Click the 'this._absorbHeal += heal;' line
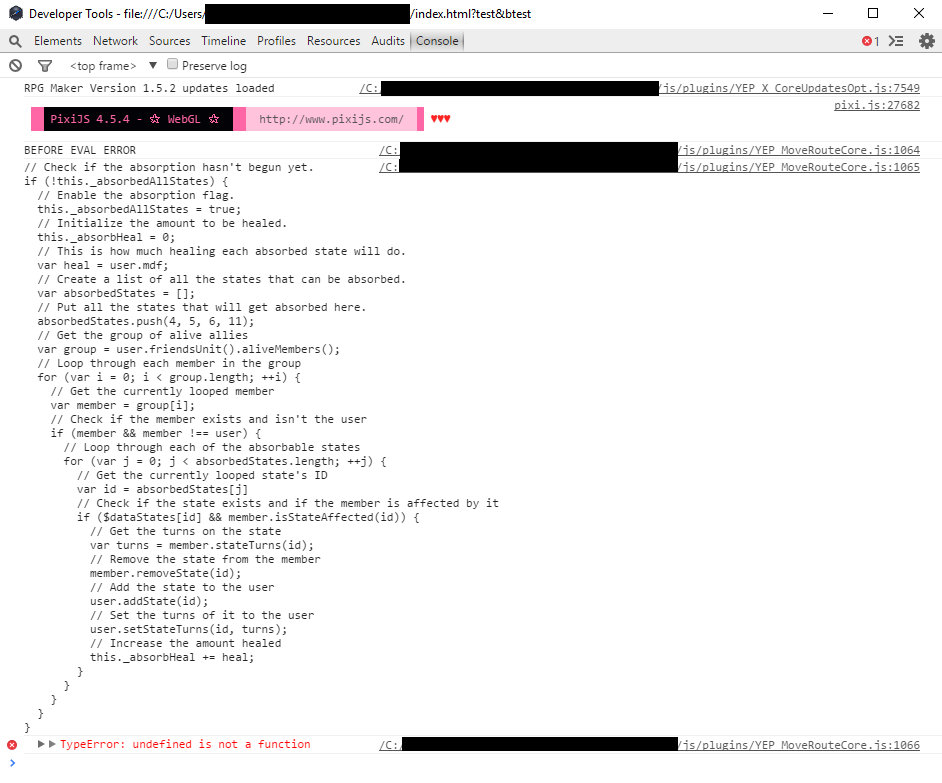942x783 pixels. tap(172, 657)
